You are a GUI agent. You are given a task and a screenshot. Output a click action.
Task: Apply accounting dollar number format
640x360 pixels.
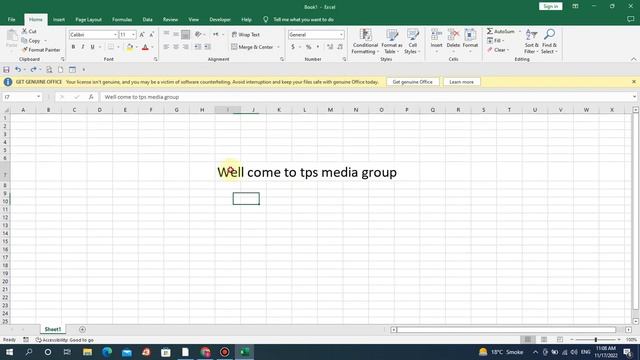click(293, 47)
